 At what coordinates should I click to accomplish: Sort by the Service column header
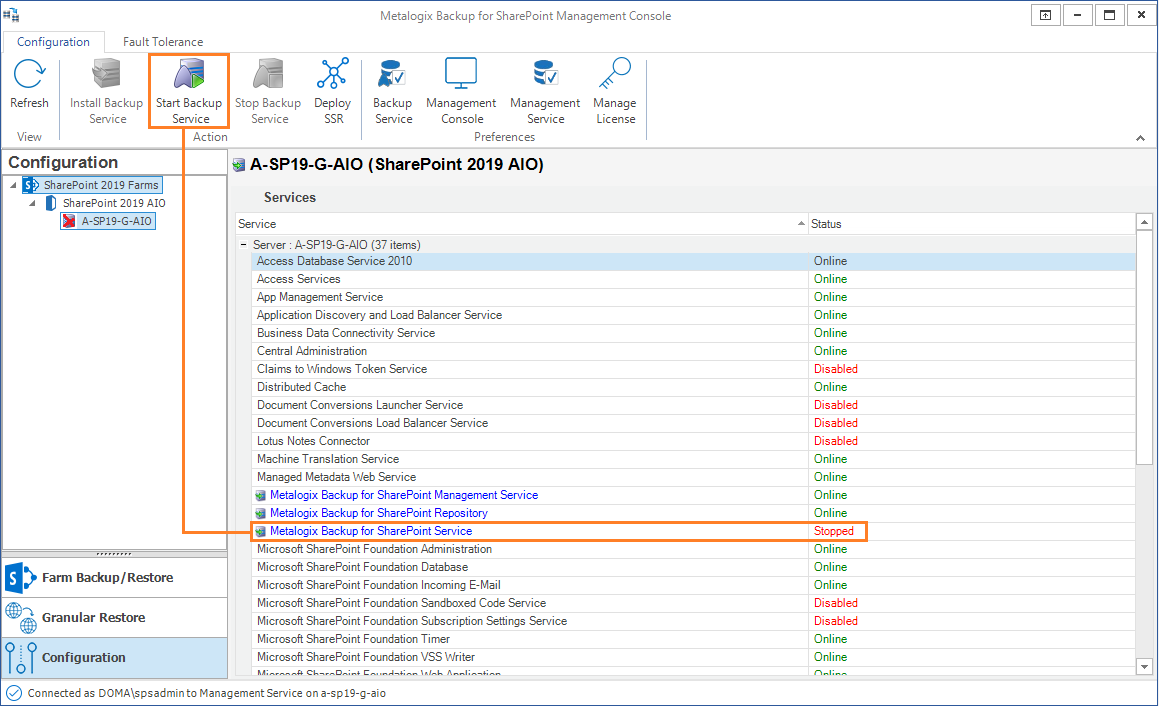(522, 224)
